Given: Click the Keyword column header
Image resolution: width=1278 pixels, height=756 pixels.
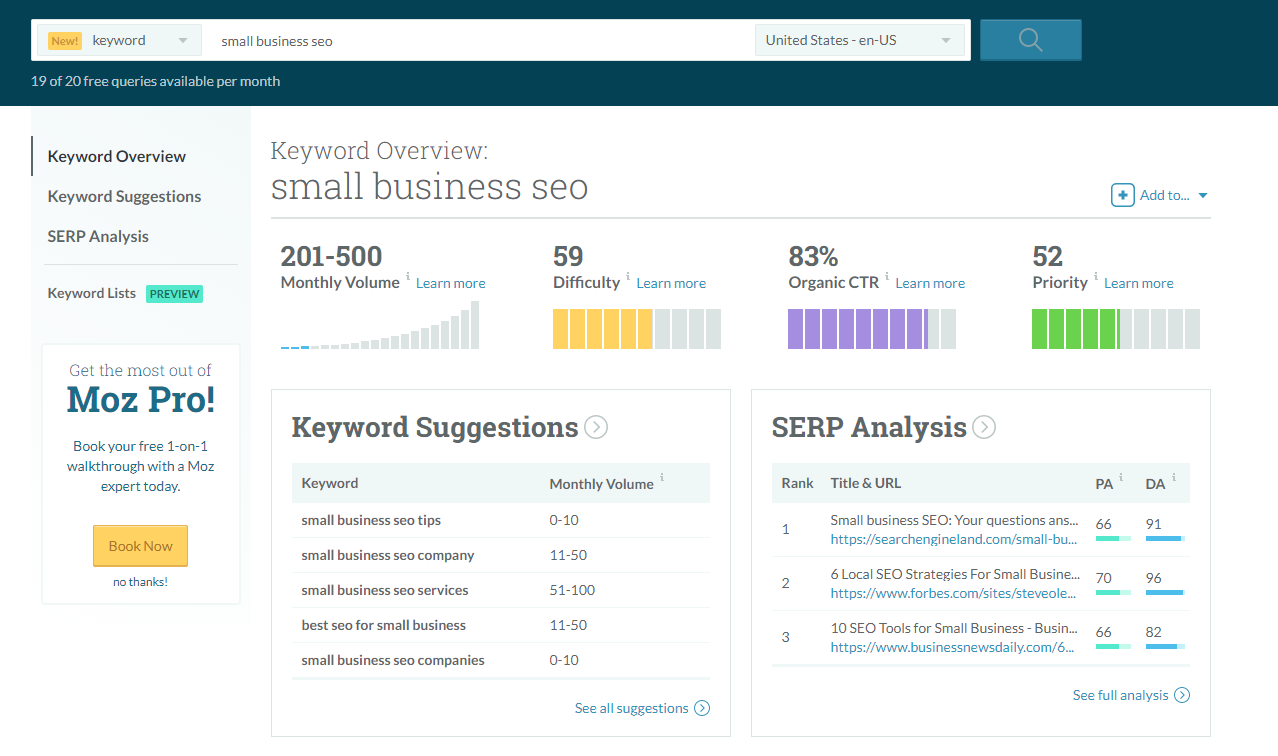Looking at the screenshot, I should tap(330, 483).
